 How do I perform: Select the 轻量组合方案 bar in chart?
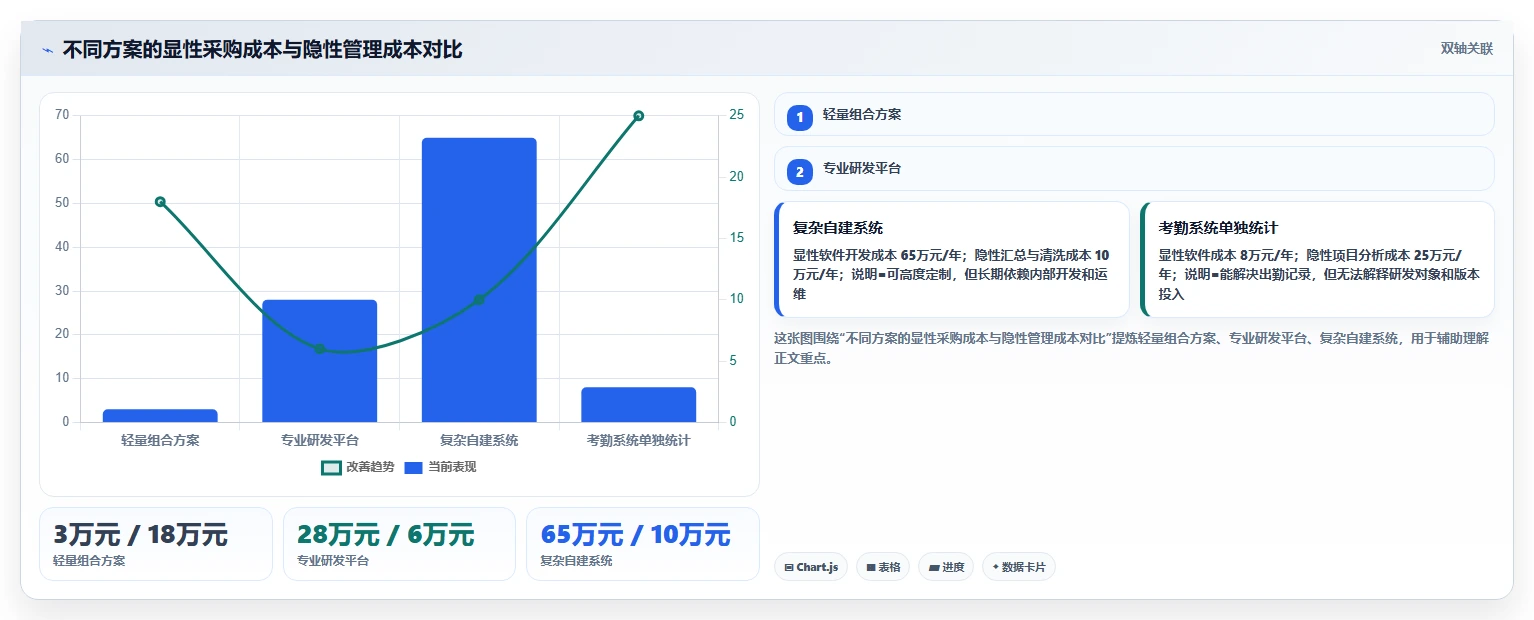tap(160, 415)
